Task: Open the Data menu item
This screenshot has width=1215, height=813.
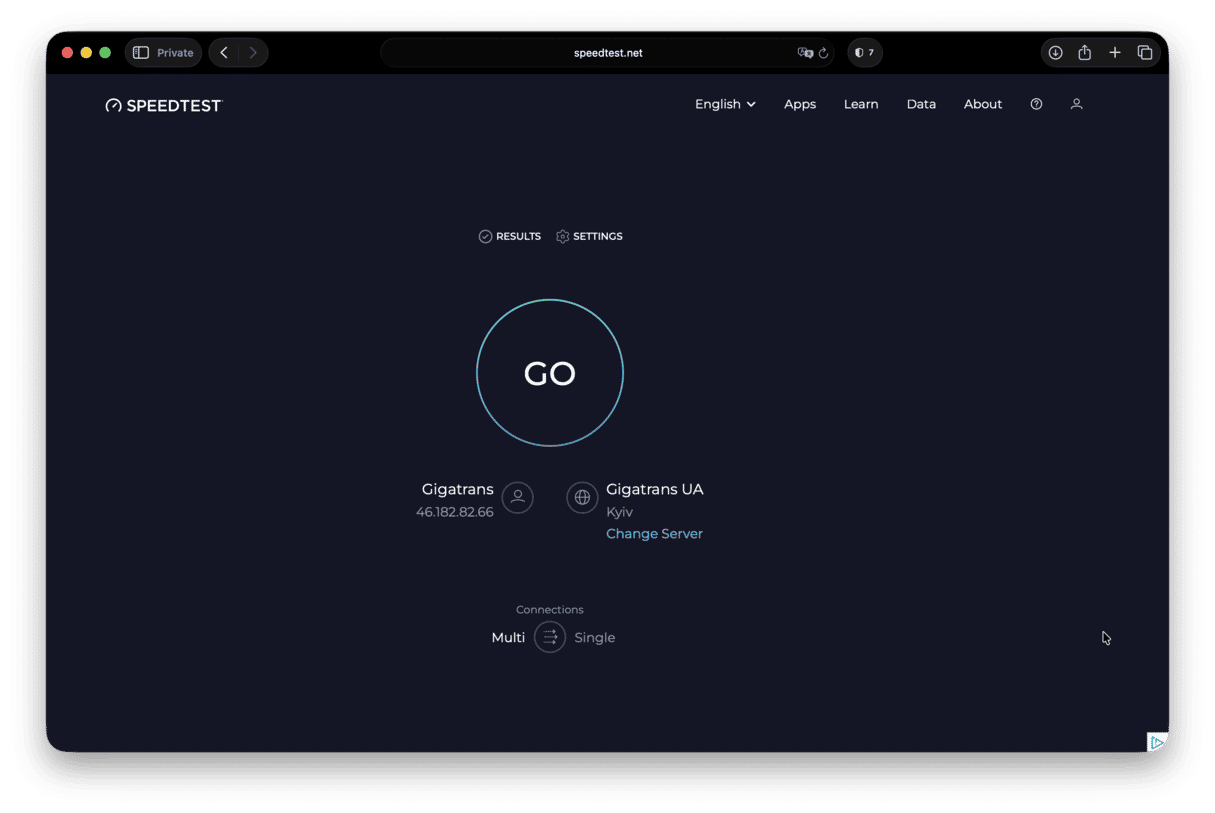Action: pos(921,104)
